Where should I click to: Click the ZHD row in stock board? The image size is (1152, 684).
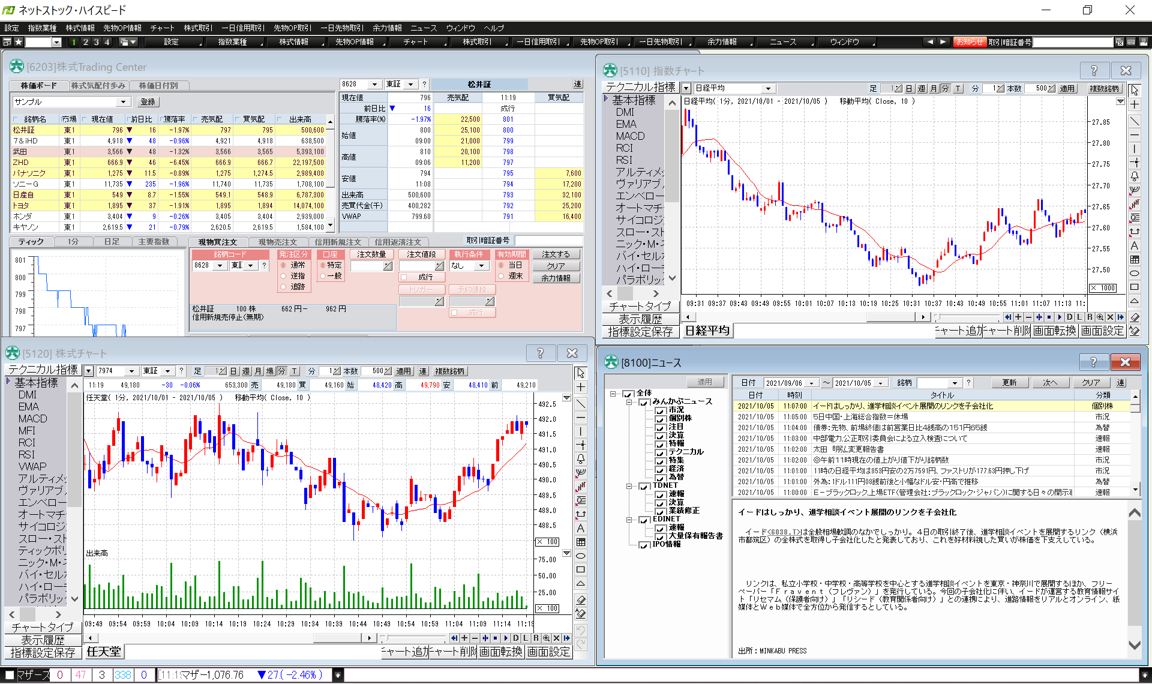click(x=168, y=162)
